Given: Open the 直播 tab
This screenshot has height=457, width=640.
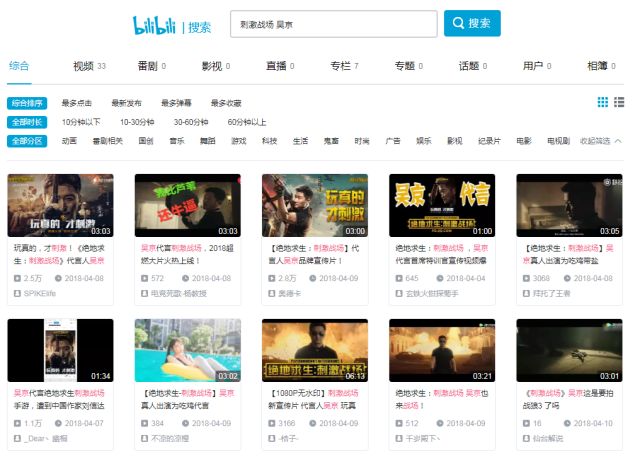Looking at the screenshot, I should point(280,66).
